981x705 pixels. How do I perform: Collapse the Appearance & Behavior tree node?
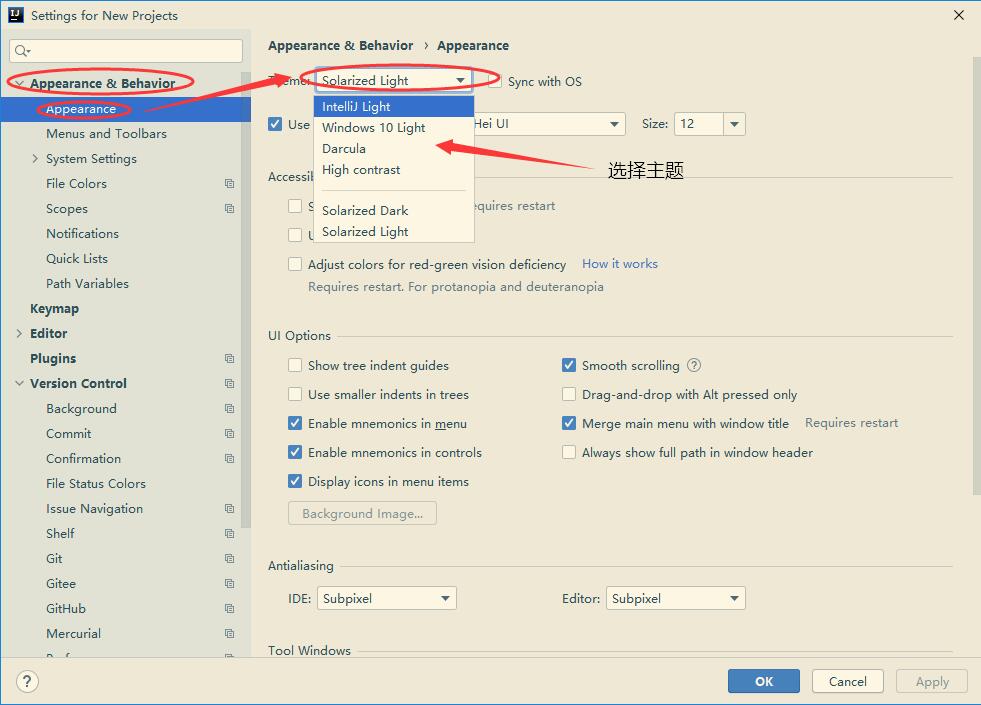[x=19, y=83]
